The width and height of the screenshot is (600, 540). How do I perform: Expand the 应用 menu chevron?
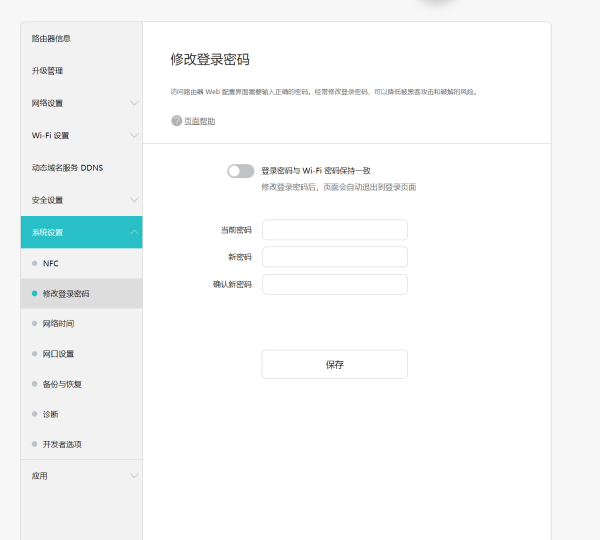pos(134,475)
